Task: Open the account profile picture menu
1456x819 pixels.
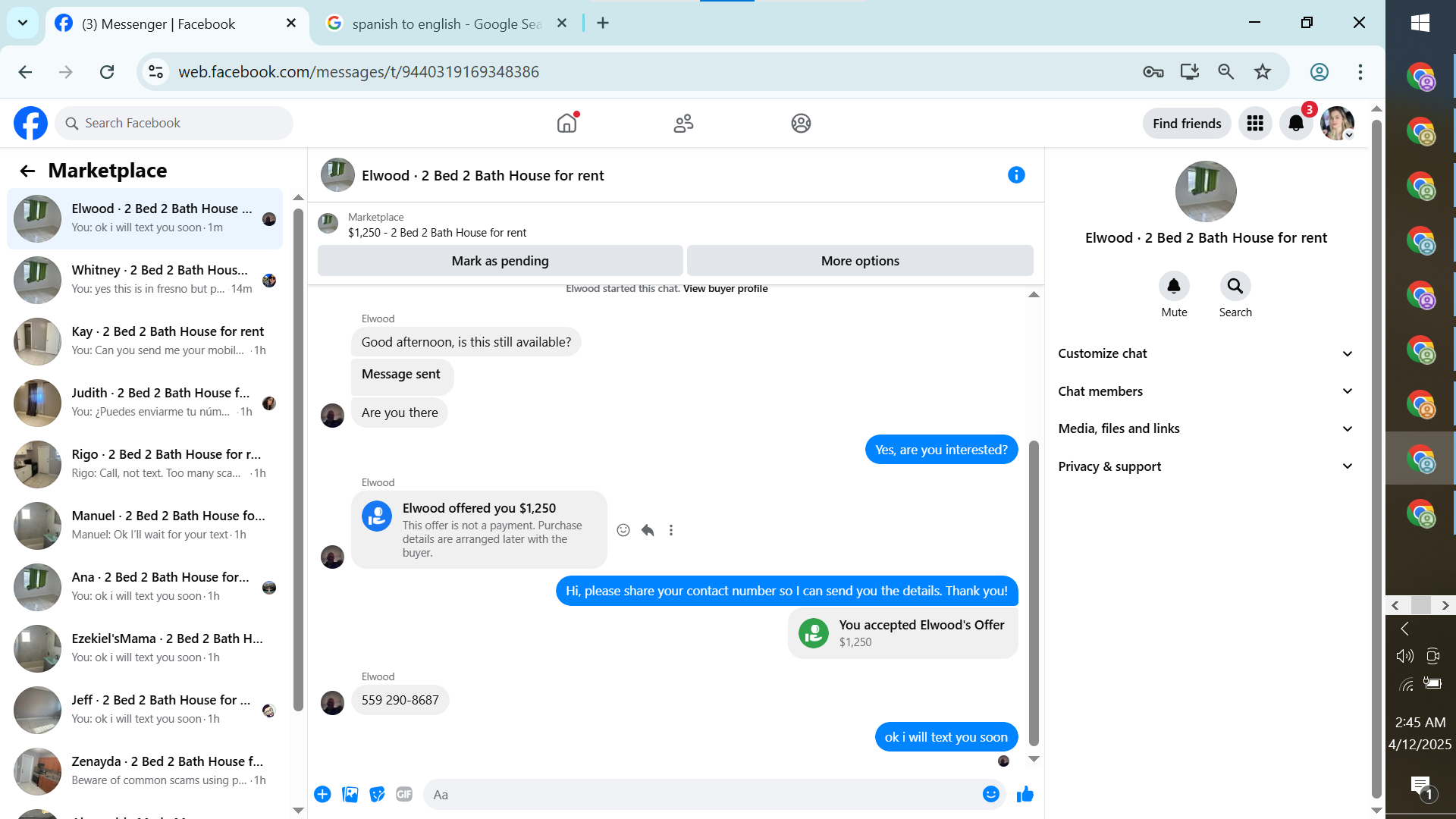Action: 1337,123
